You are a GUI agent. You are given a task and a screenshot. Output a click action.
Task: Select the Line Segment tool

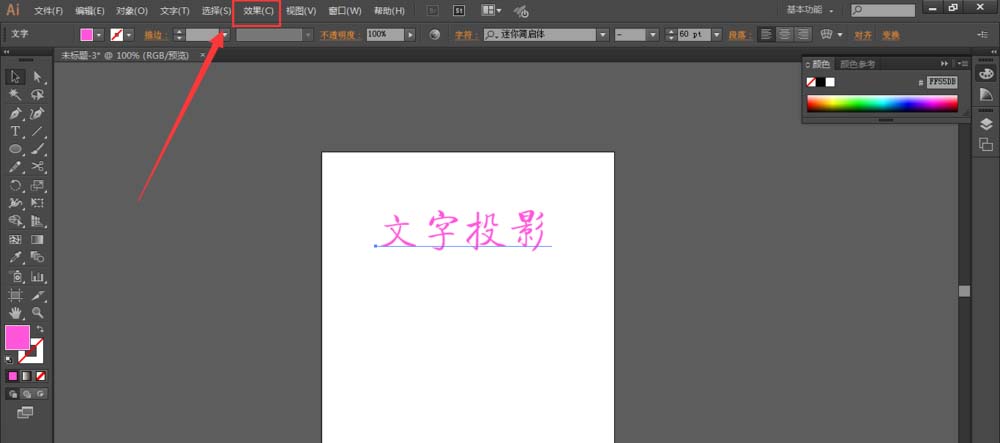tap(38, 131)
